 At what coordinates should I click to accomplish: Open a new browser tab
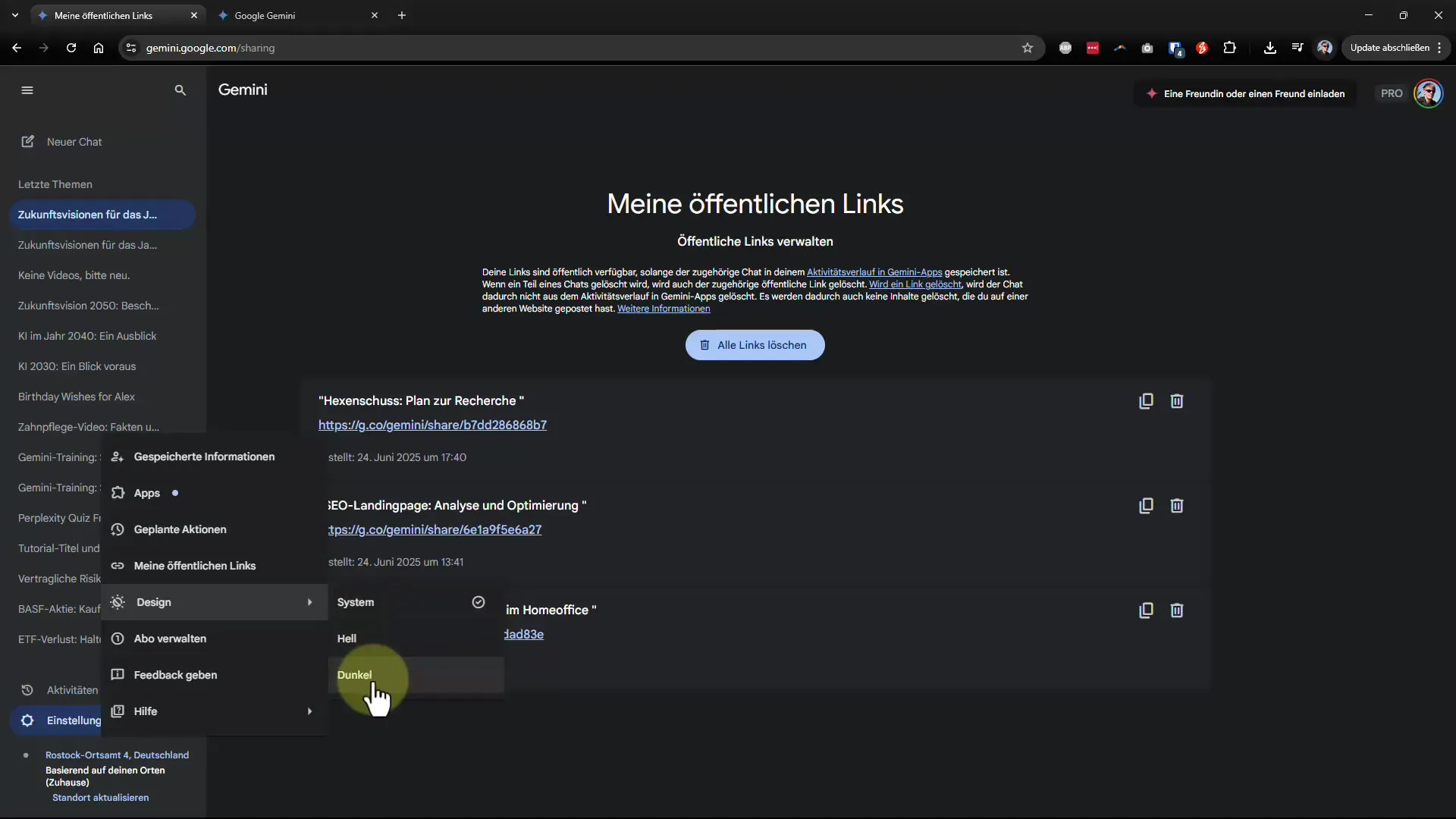click(402, 15)
